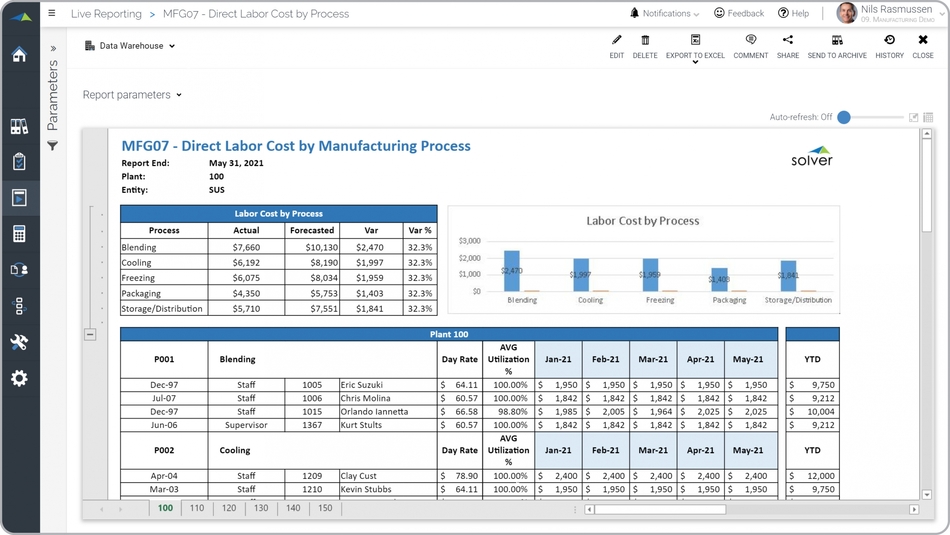This screenshot has width=950, height=535.
Task: Select sheet tab 150
Action: [x=325, y=509]
